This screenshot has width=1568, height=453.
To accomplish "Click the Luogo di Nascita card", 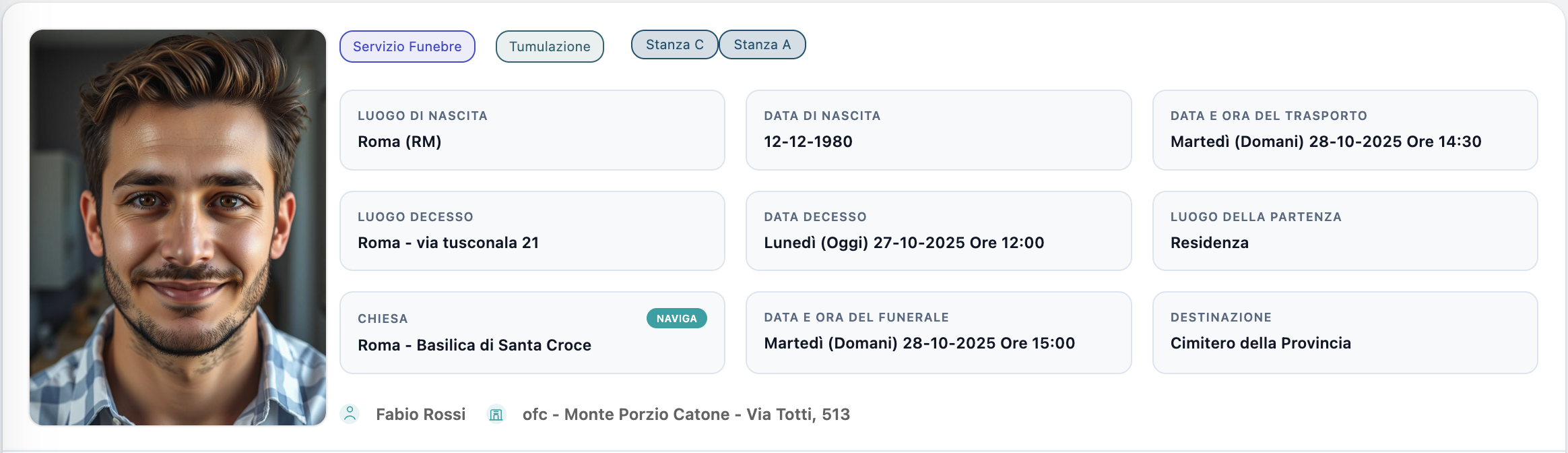I will (532, 130).
